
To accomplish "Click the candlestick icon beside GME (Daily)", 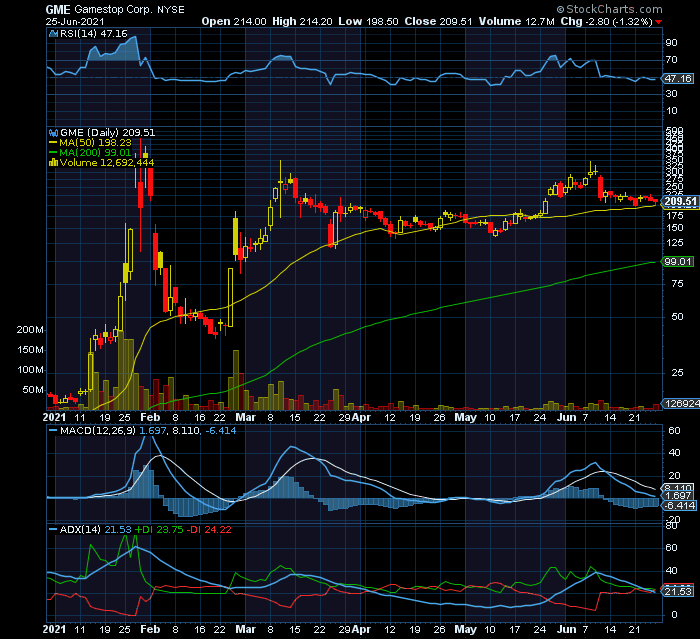I will [54, 133].
